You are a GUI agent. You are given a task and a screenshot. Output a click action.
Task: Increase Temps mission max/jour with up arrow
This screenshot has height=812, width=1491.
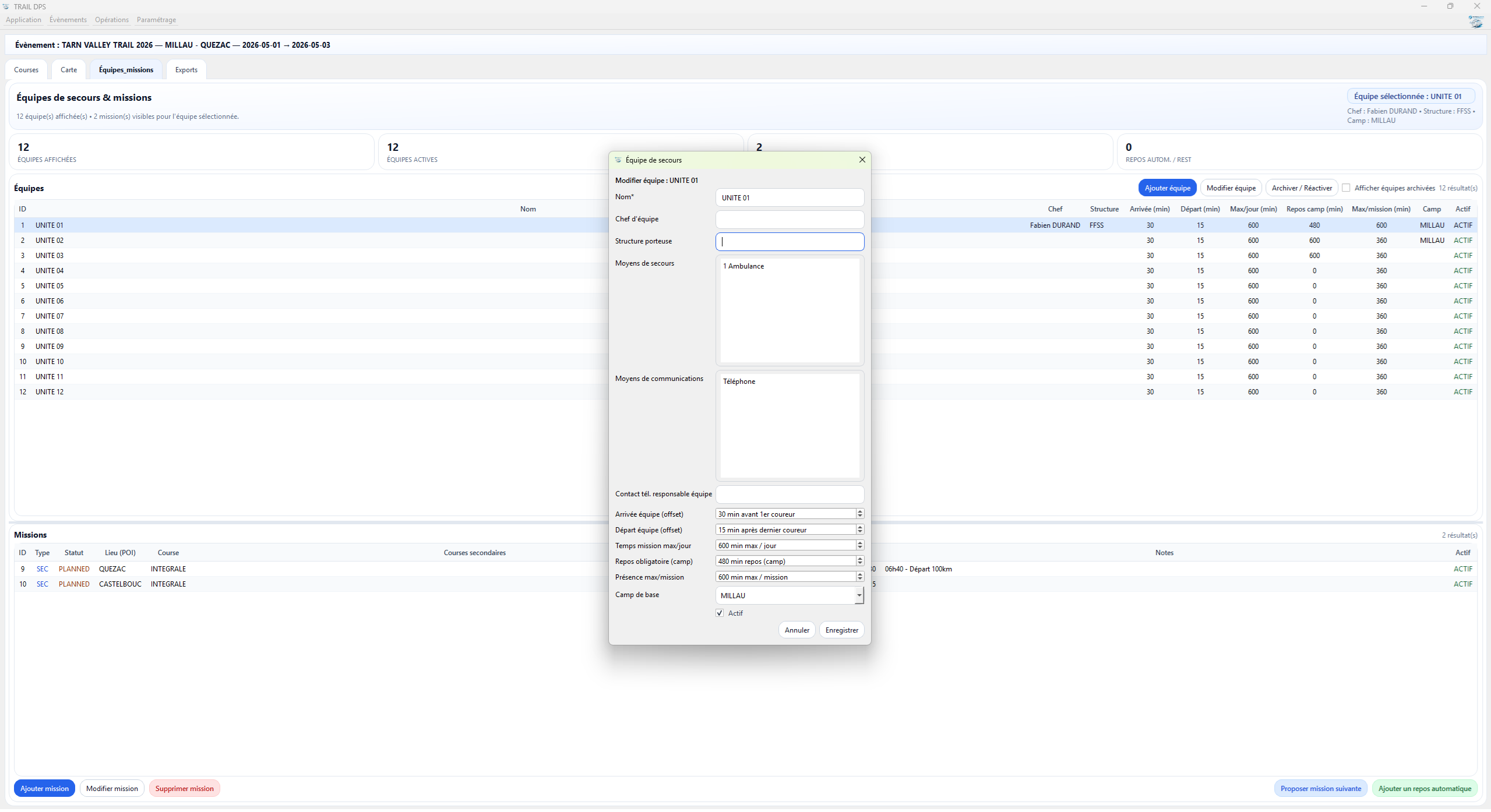859,543
